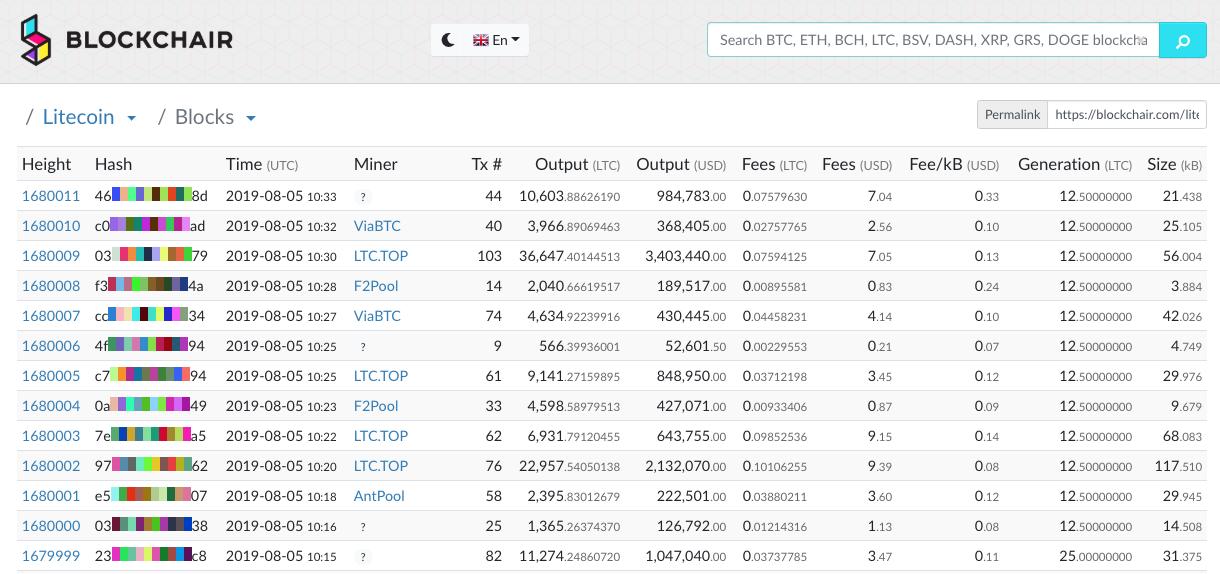This screenshot has height=574, width=1220.
Task: Click unknown miner icon for block 1680000
Action: click(363, 527)
